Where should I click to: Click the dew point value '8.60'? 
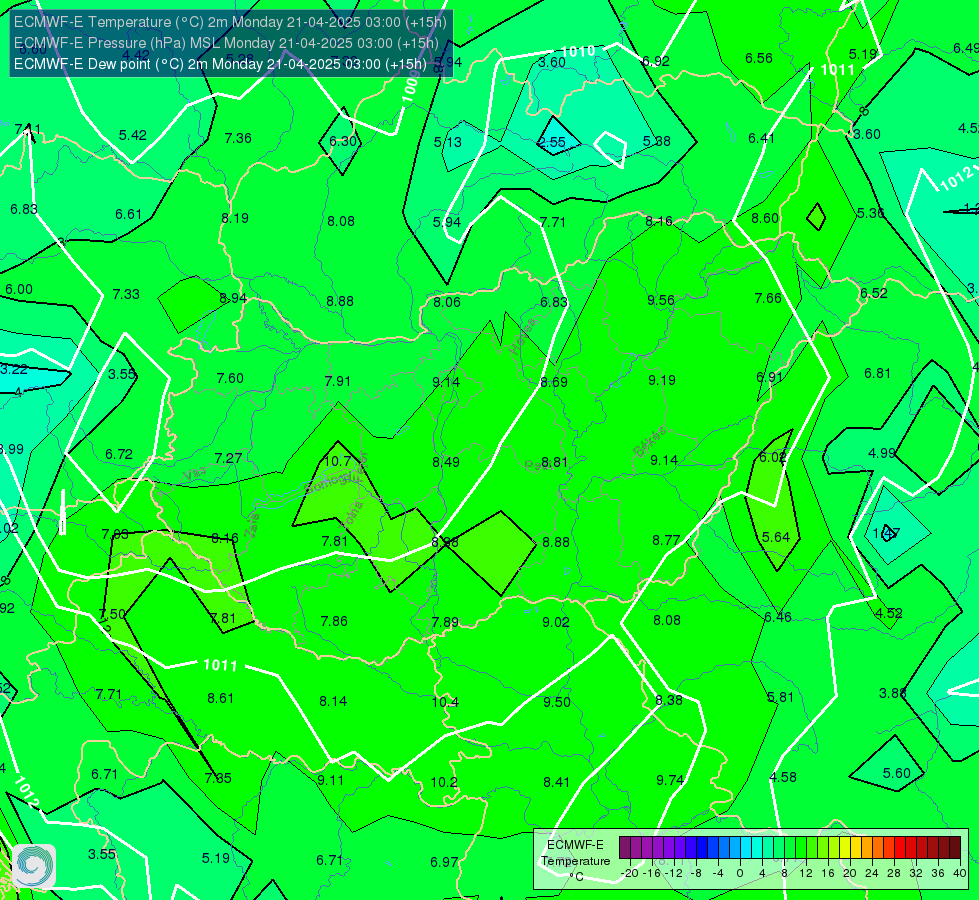click(765, 218)
